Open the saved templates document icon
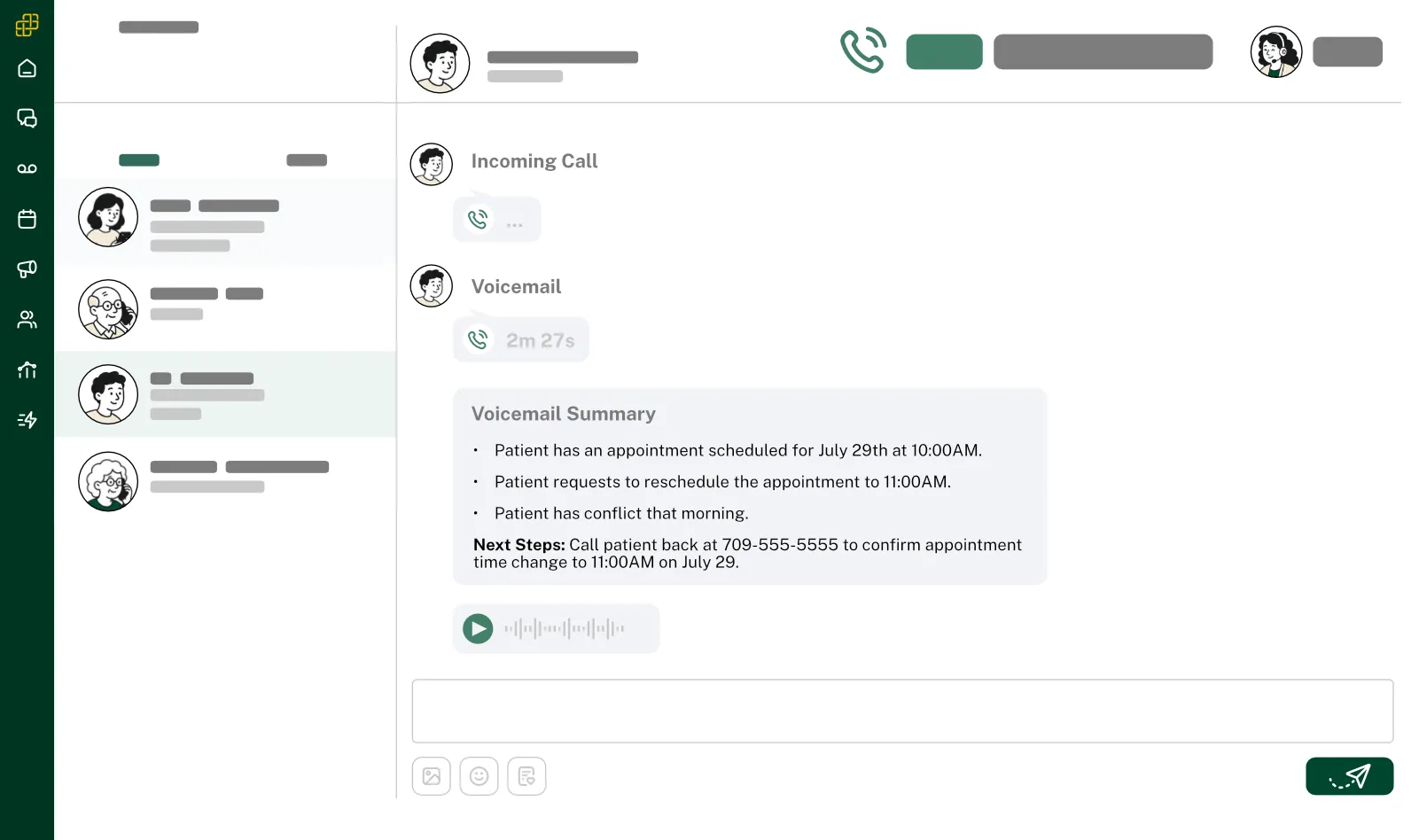 [526, 776]
